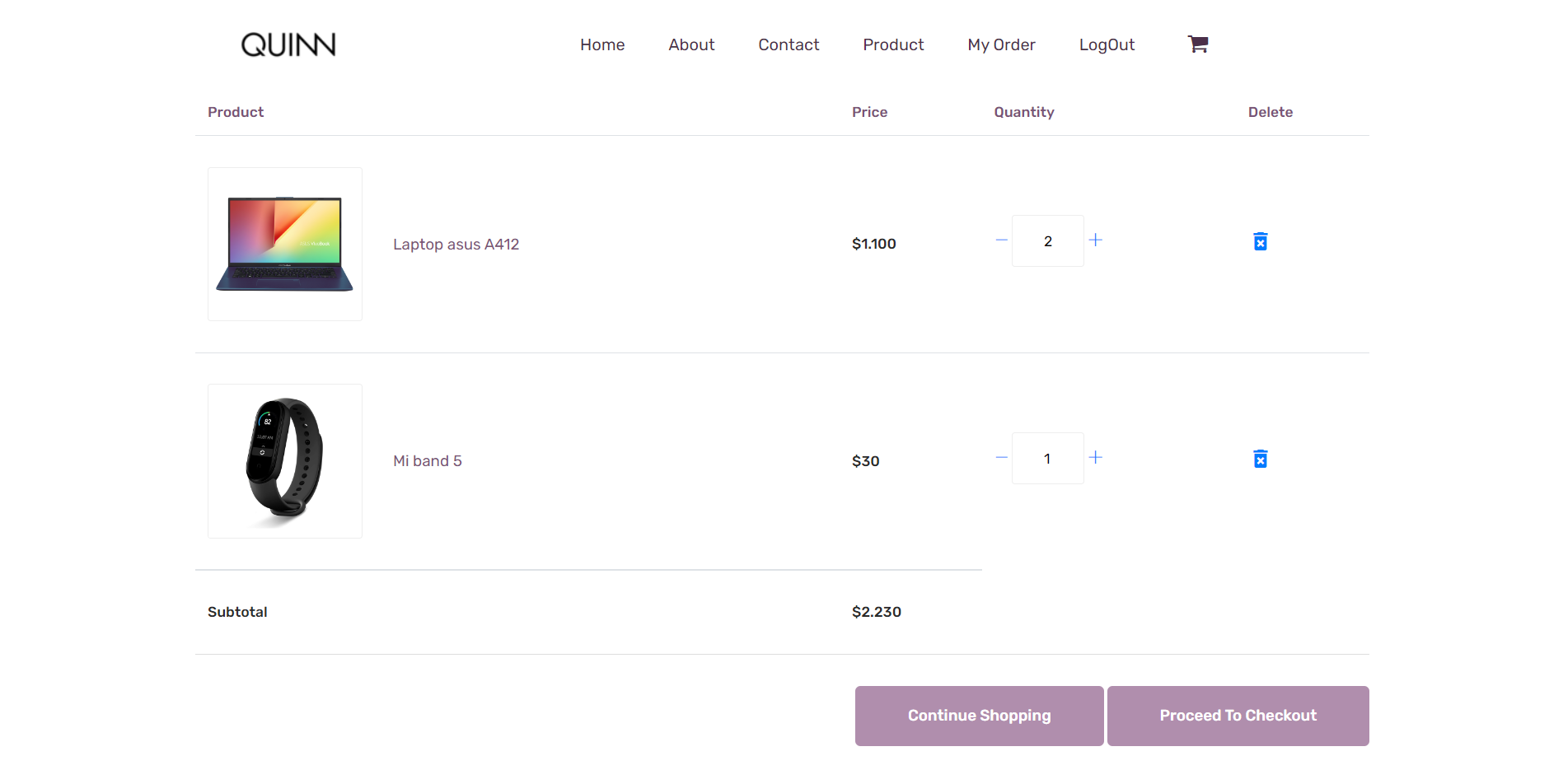
Task: Open the shopping cart icon
Action: pos(1197,43)
